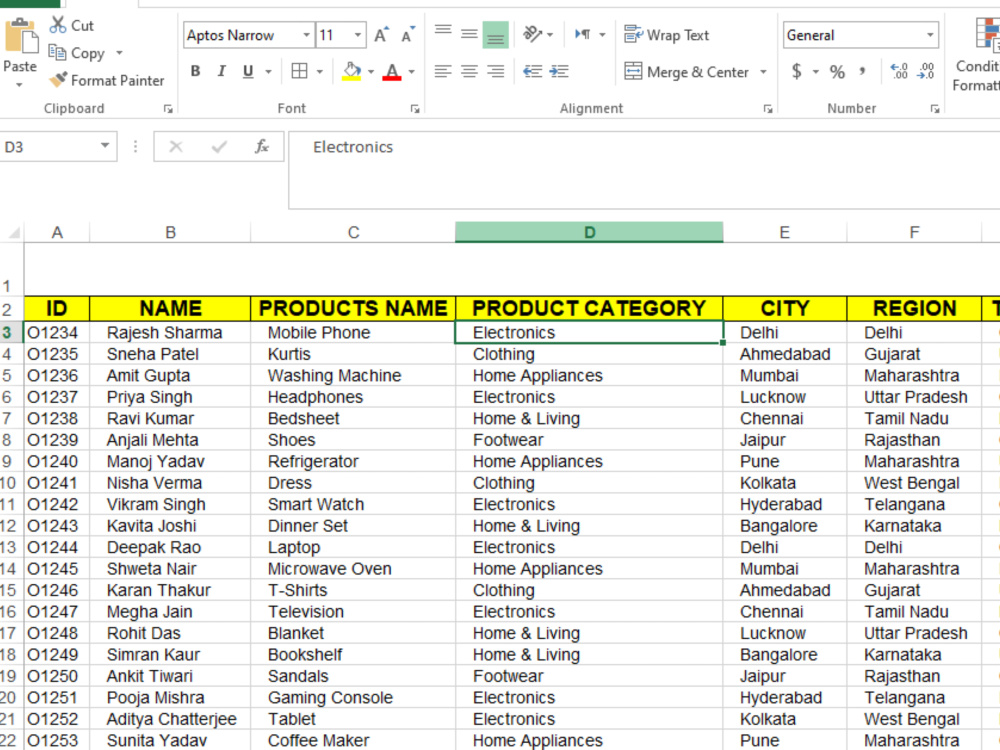This screenshot has width=1000, height=750.
Task: Open the font size dropdown
Action: coord(358,35)
